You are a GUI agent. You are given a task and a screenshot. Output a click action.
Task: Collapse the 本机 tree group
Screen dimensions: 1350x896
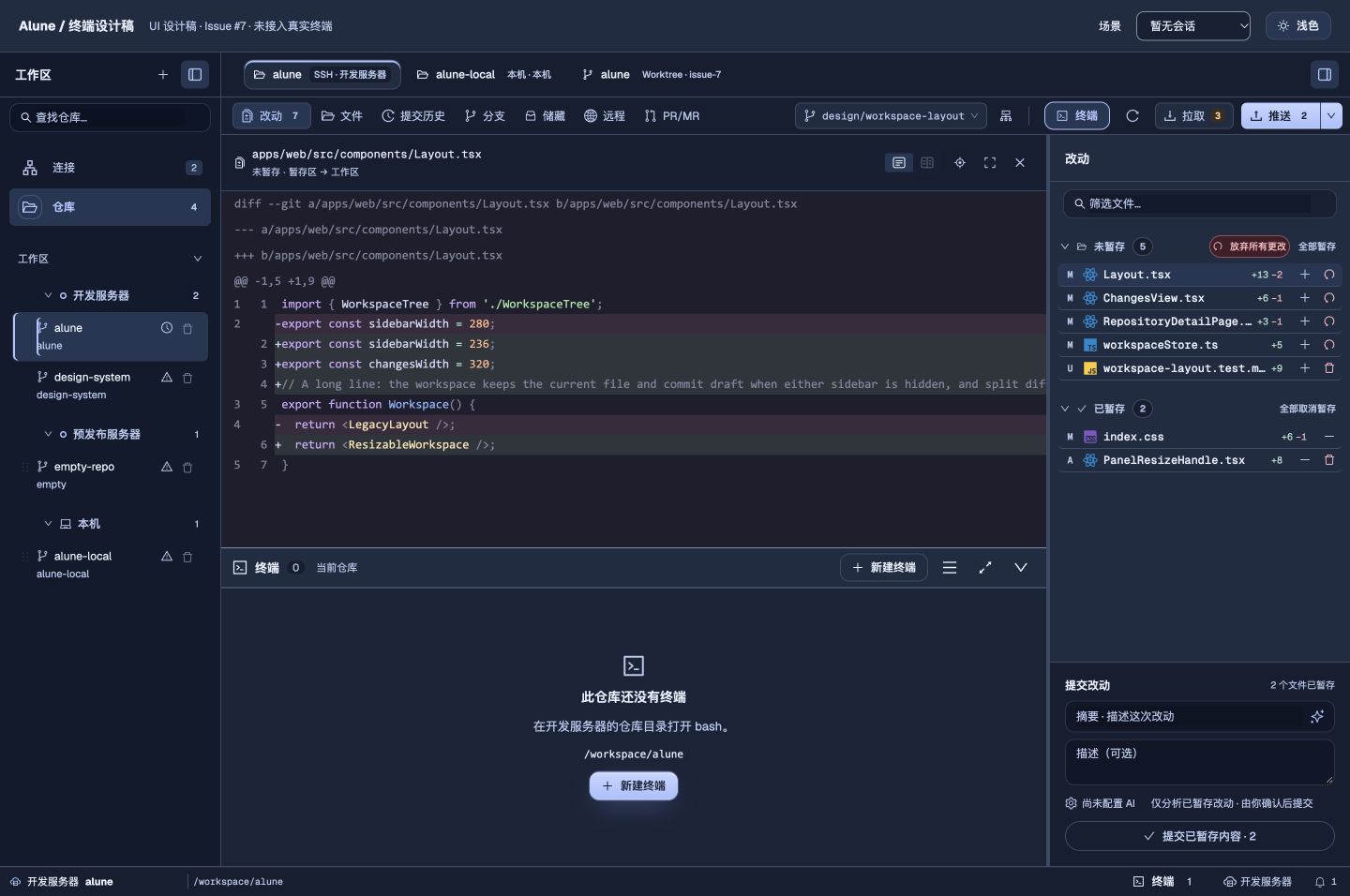coord(48,524)
